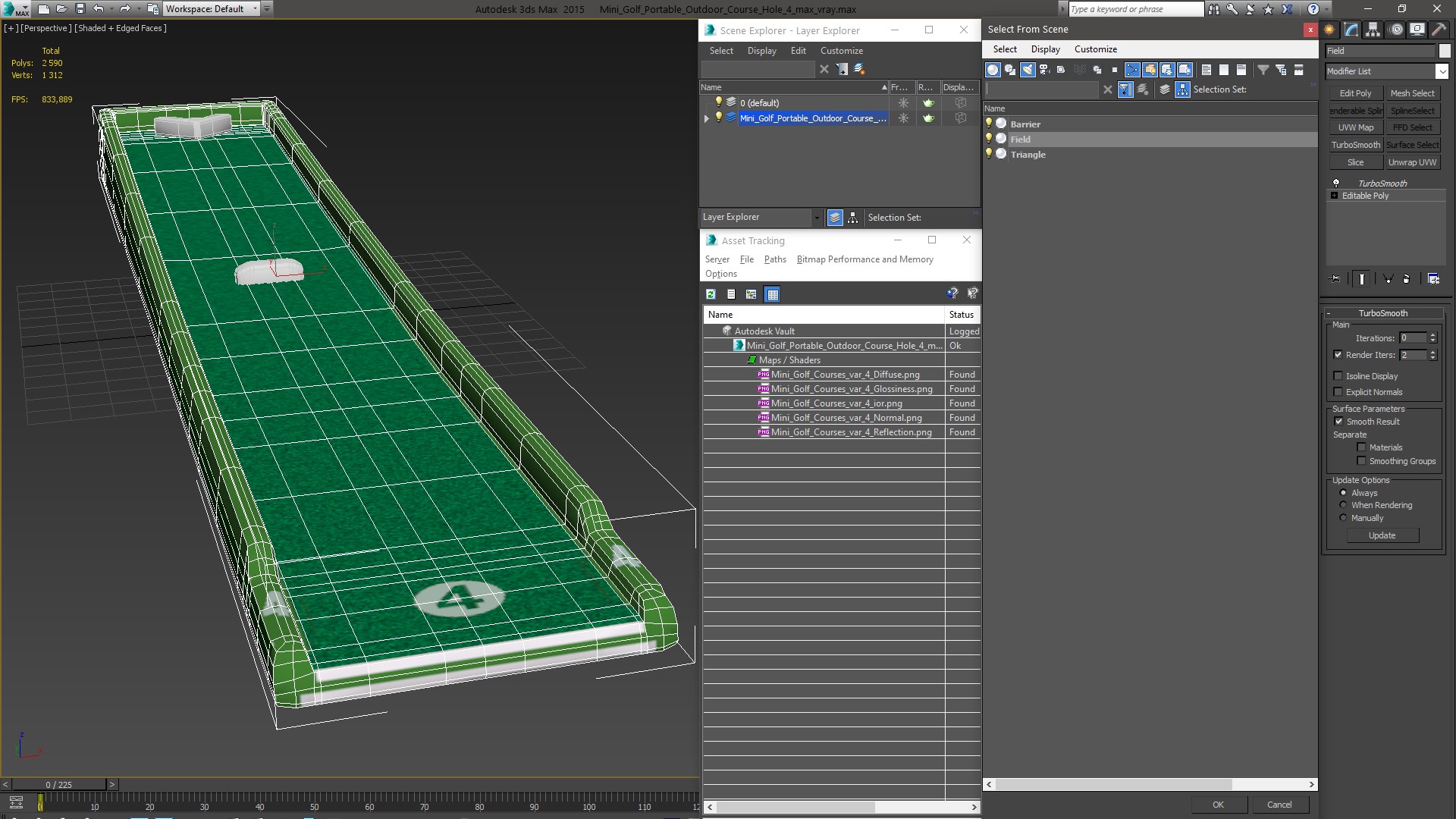Pin the modifier stack
The image size is (1456, 819).
point(1335,279)
